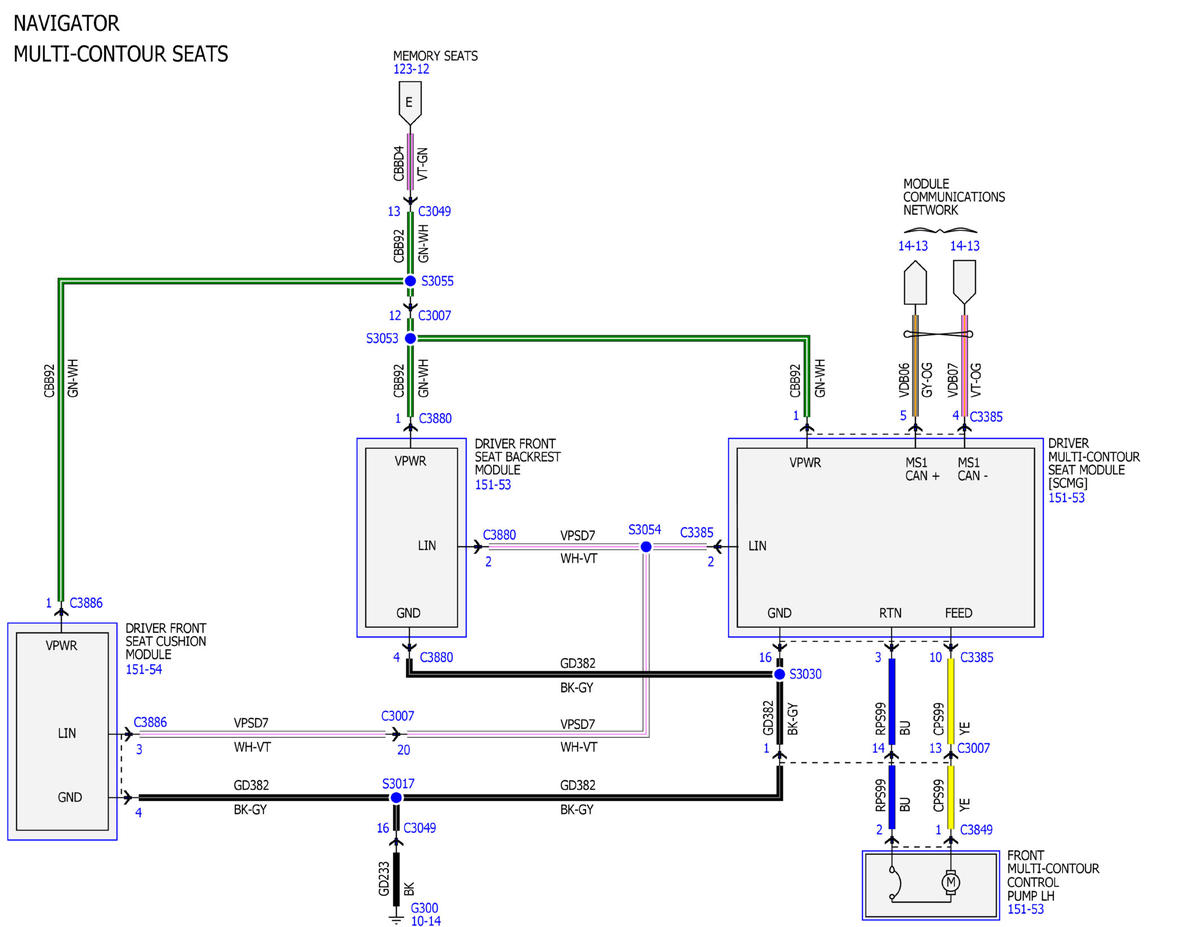Click connector C3385 near CAN - pin 4

986,416
